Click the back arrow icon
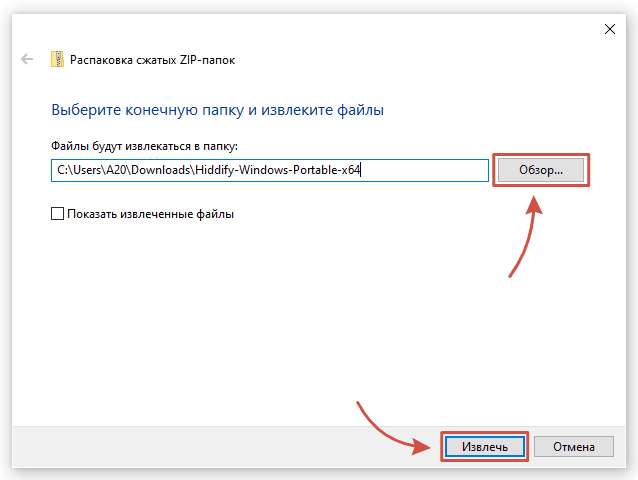This screenshot has height=480, width=638. (x=27, y=59)
